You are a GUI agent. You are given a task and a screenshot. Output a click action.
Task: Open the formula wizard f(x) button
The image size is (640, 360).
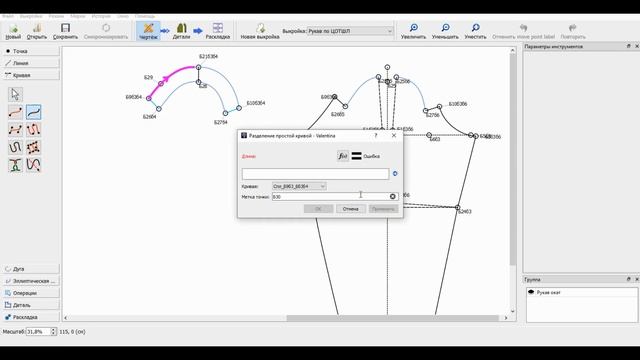[x=343, y=156]
